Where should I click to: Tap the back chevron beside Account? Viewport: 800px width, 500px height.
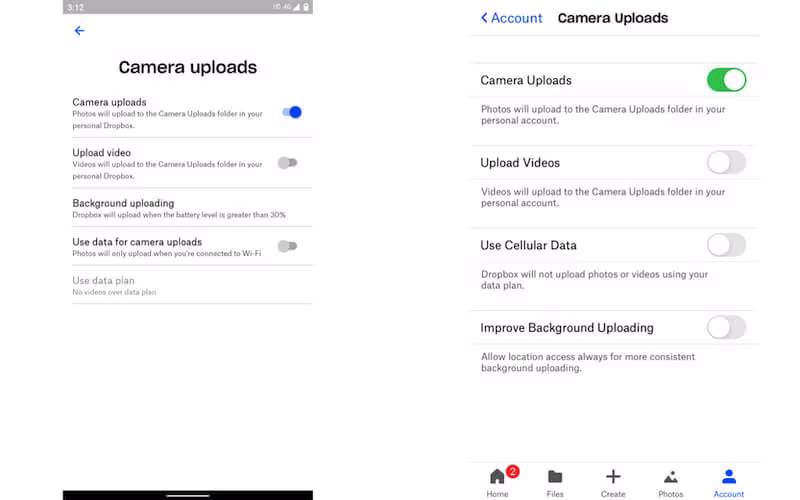pos(484,18)
